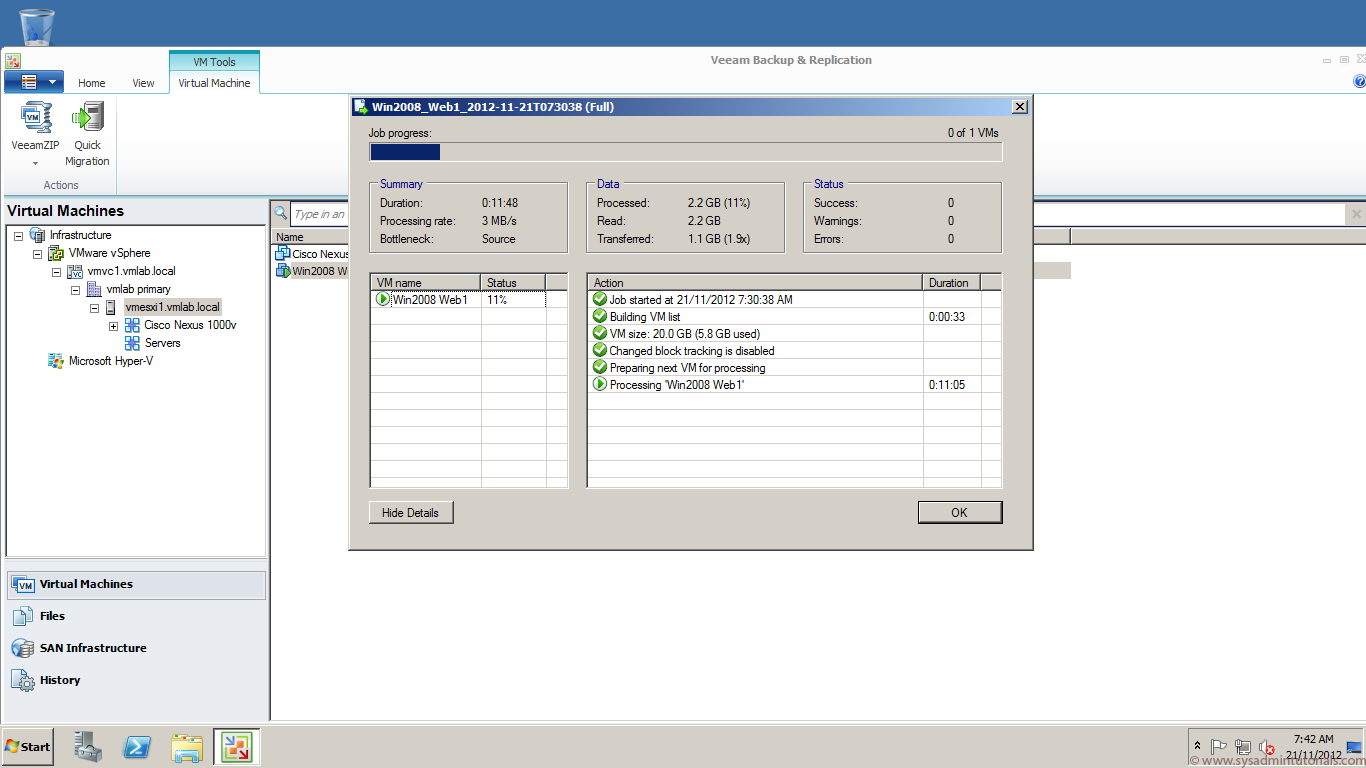Click the VMware vSphere node icon
The height and width of the screenshot is (768, 1366).
pos(56,253)
